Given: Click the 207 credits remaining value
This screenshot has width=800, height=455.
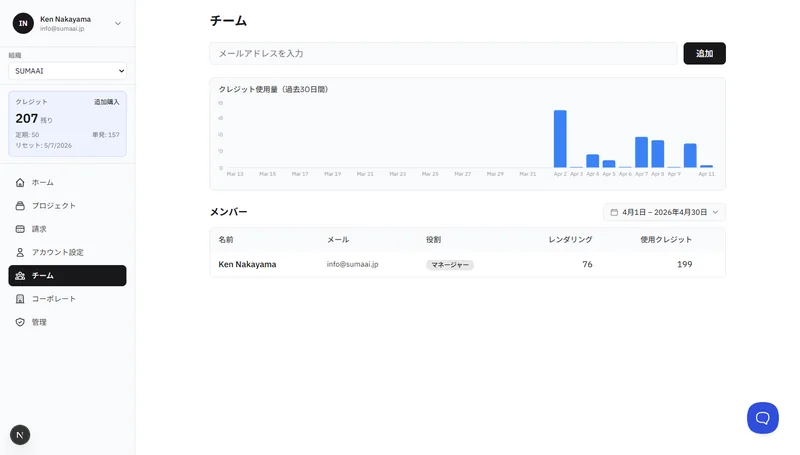Looking at the screenshot, I should click(27, 118).
